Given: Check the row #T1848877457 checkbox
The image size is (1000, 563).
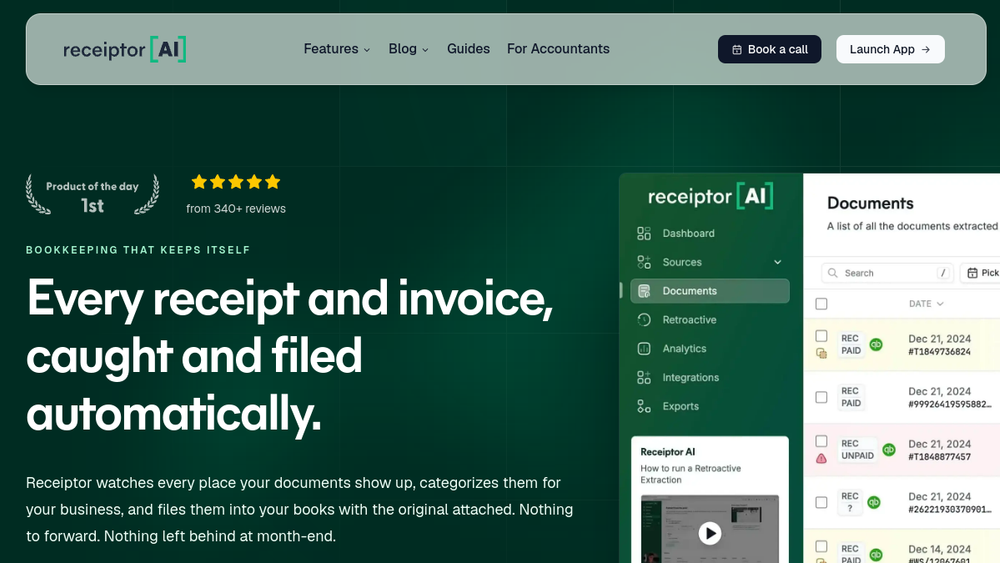Looking at the screenshot, I should (821, 441).
